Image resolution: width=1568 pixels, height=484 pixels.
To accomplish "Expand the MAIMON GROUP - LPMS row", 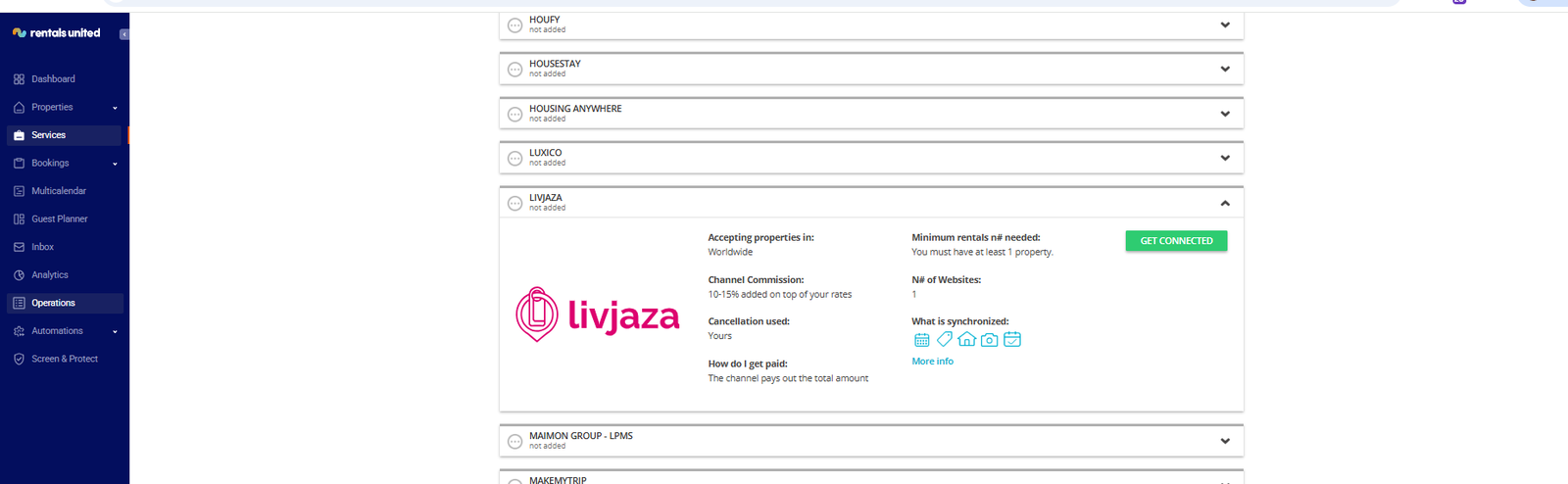I will 1225,441.
